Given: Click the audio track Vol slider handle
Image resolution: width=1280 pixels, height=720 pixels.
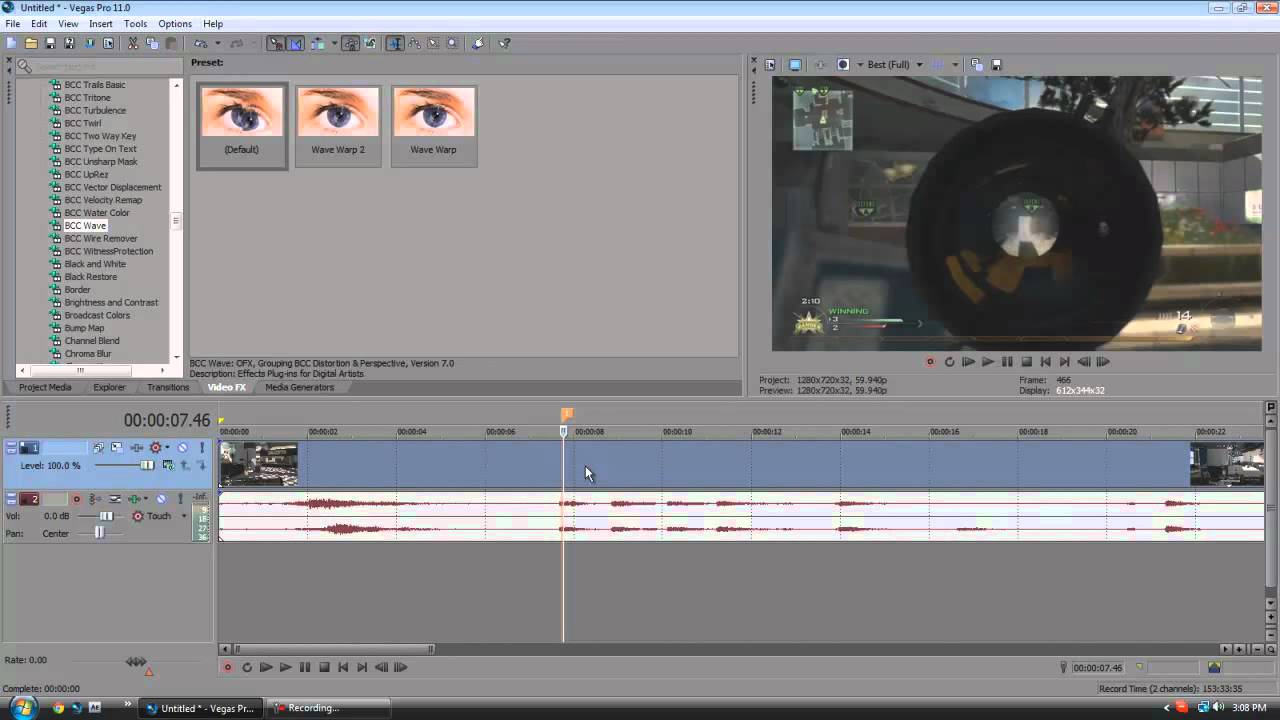Looking at the screenshot, I should point(107,516).
